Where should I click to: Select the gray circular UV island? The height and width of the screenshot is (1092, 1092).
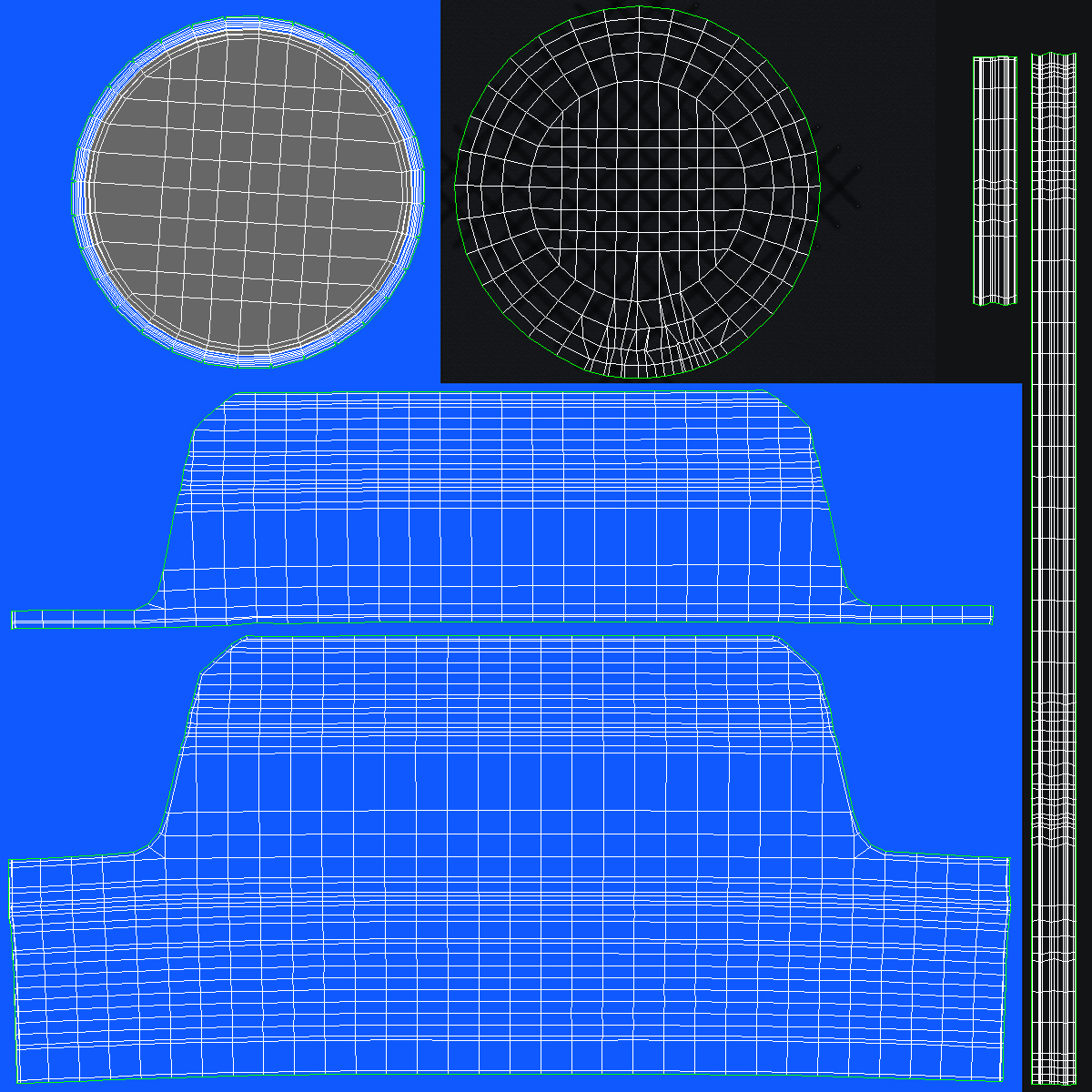coord(248,191)
